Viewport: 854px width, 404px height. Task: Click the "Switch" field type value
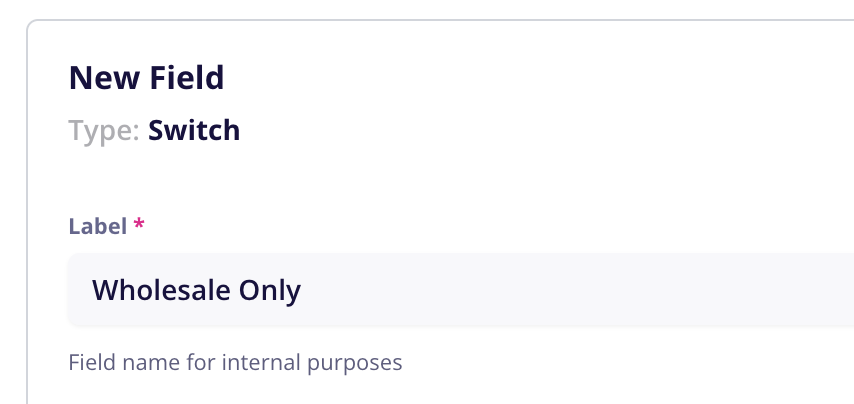tap(194, 131)
